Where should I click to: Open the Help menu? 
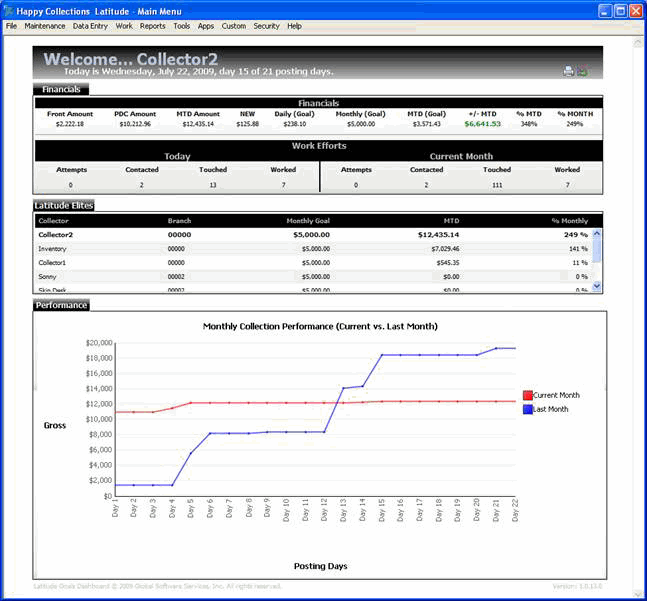(x=294, y=26)
